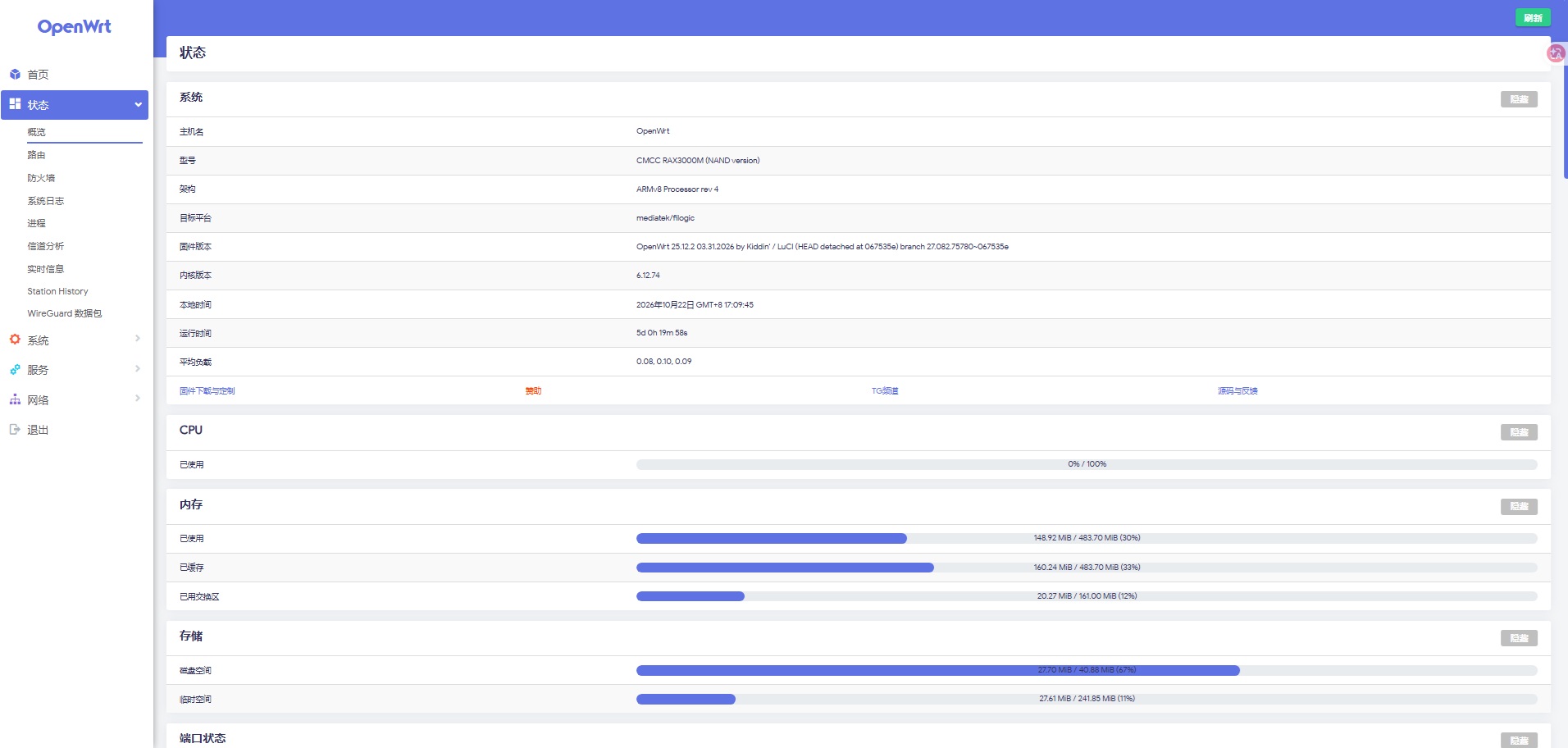1568x748 pixels.
Task: Click the 状态 grid icon
Action: (x=15, y=104)
